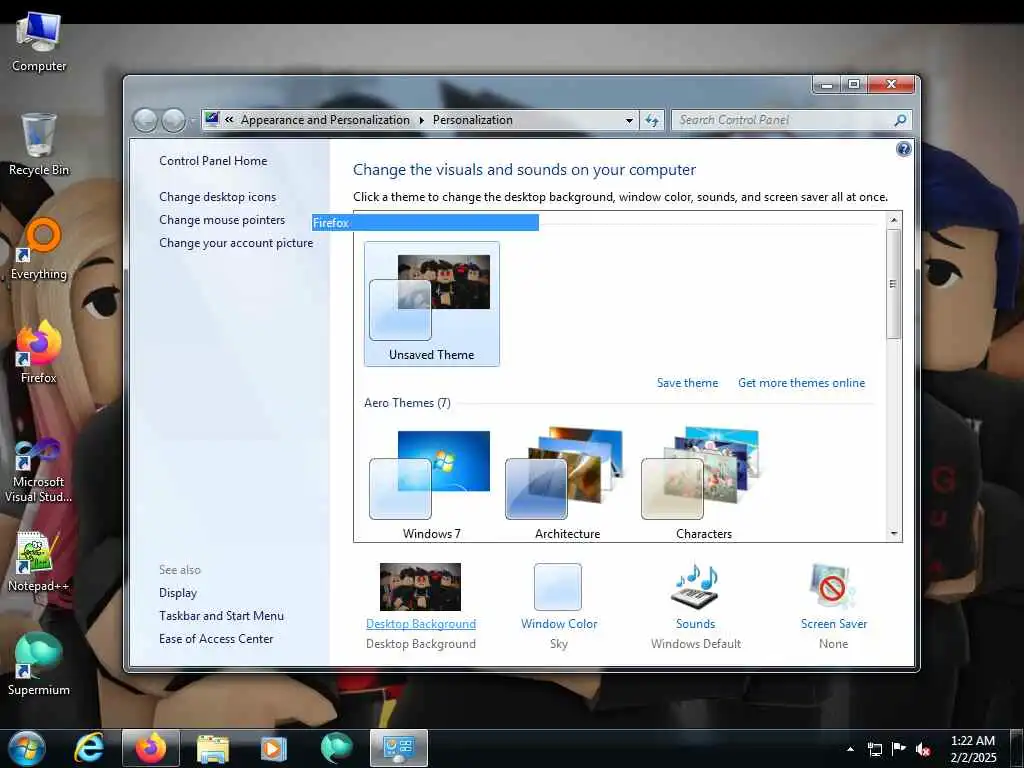Open the Sounds piano icon

point(696,586)
